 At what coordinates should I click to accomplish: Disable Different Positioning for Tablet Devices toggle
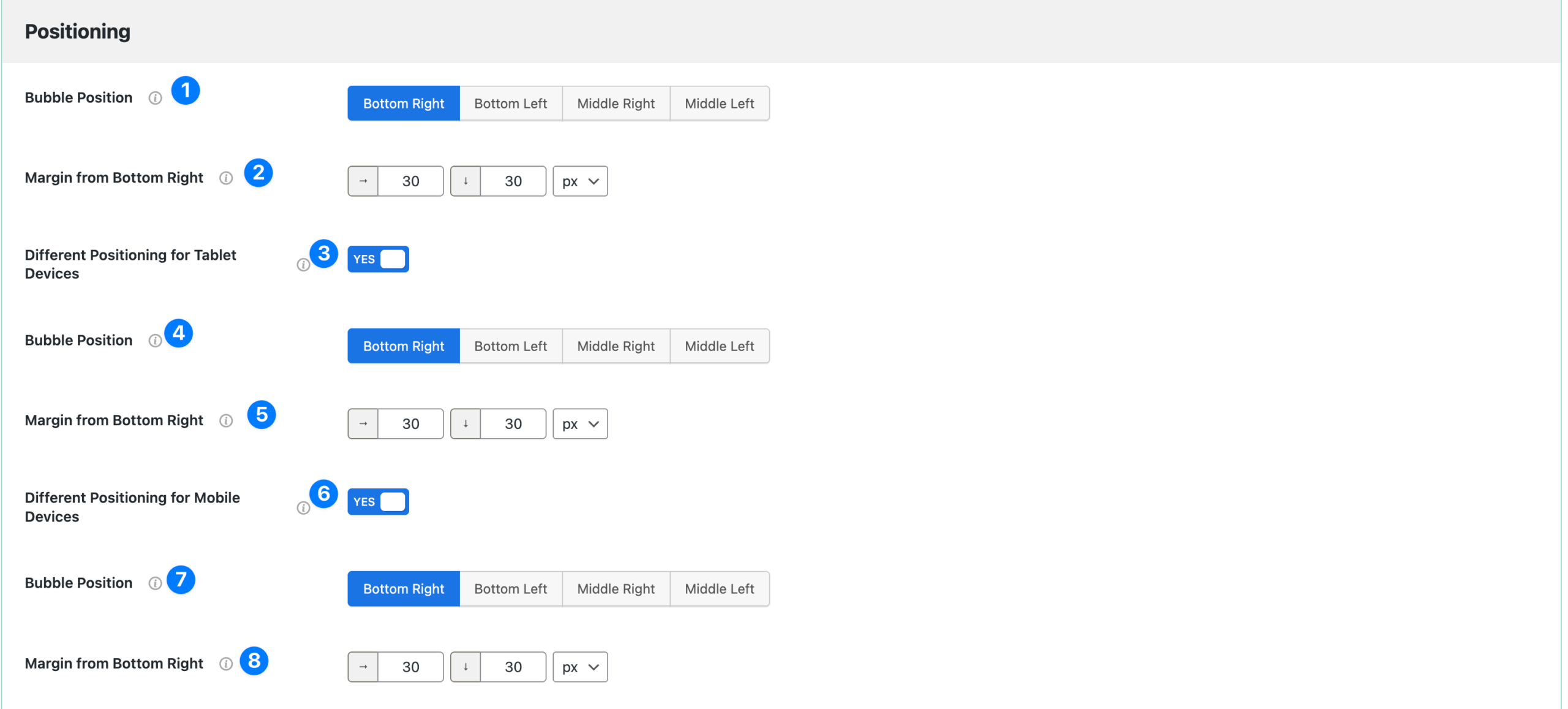click(378, 259)
